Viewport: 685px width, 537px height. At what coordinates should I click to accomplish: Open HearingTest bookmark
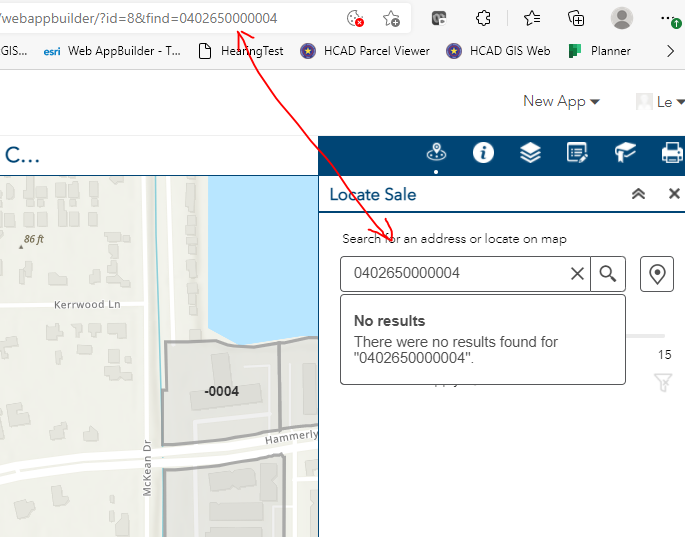tap(241, 51)
